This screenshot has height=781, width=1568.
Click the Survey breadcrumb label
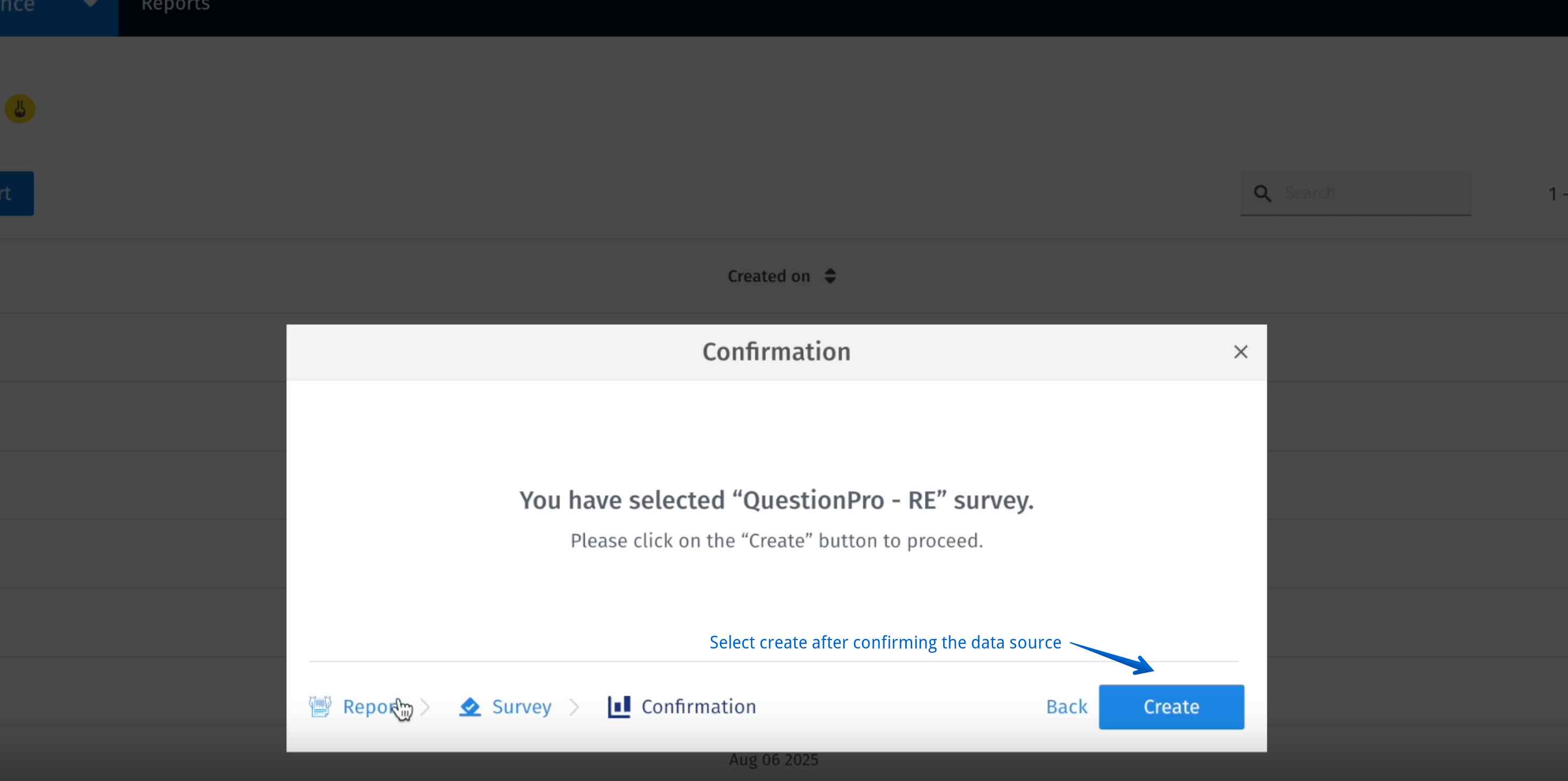(522, 706)
